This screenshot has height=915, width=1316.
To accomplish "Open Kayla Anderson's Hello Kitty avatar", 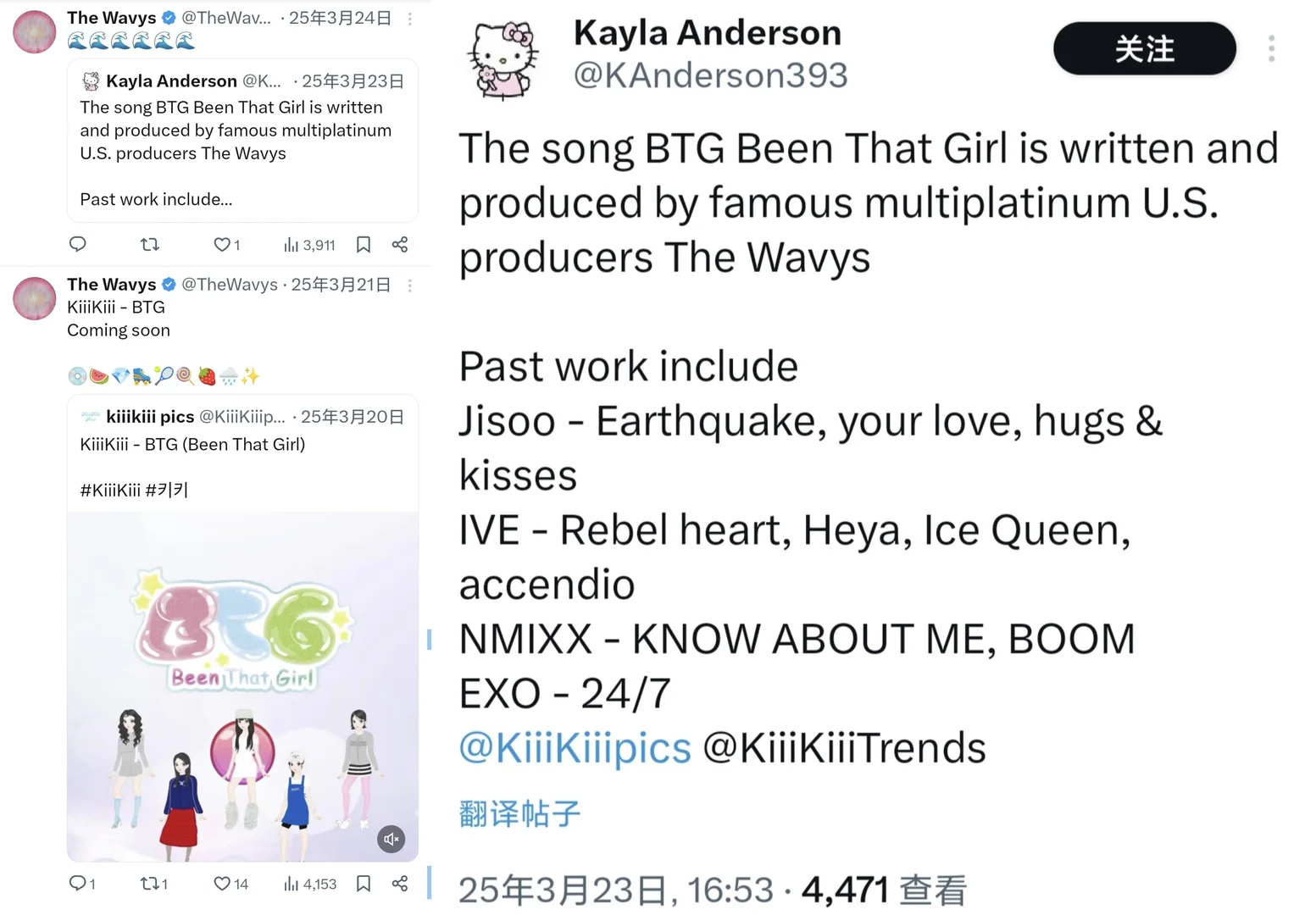I will (503, 59).
